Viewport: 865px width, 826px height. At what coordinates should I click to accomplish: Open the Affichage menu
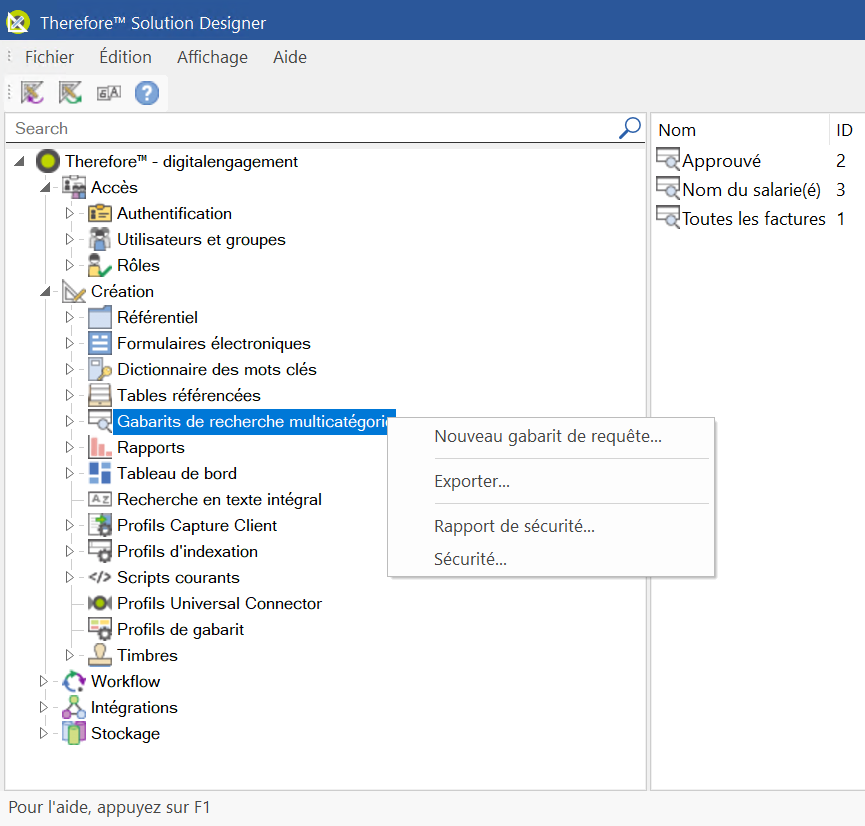(212, 57)
